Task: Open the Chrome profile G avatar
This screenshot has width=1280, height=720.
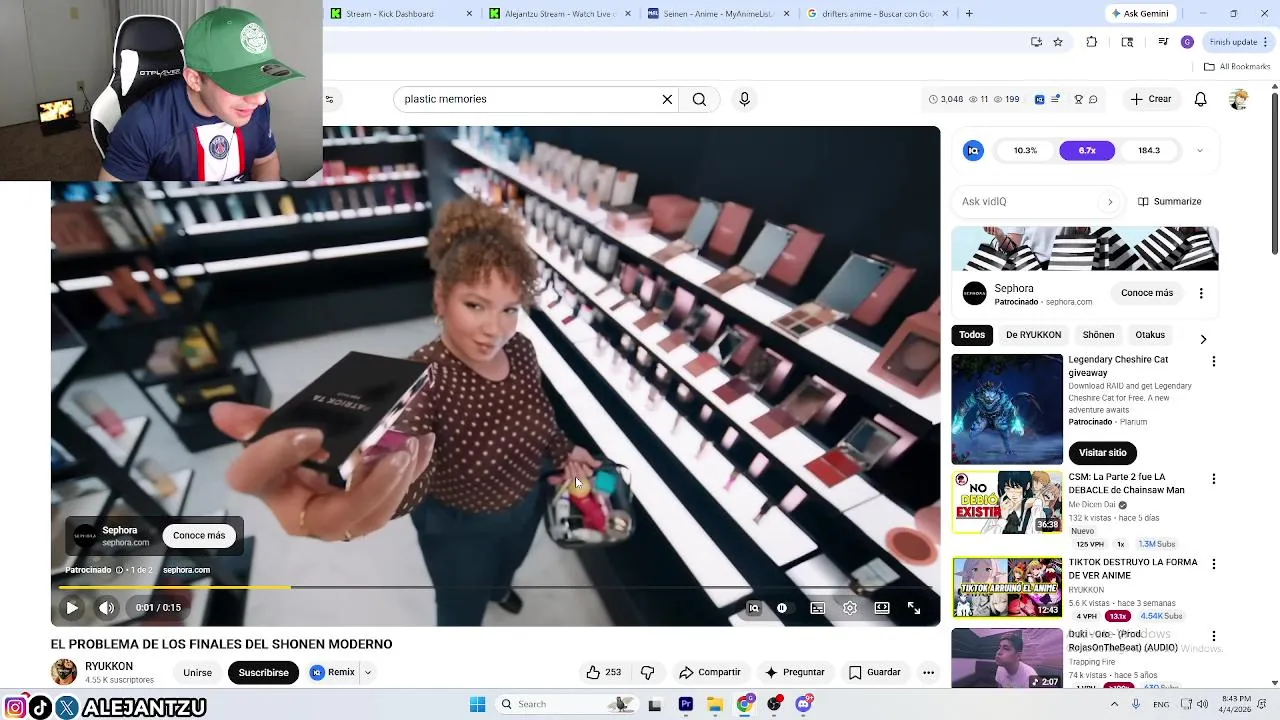Action: 1187,42
